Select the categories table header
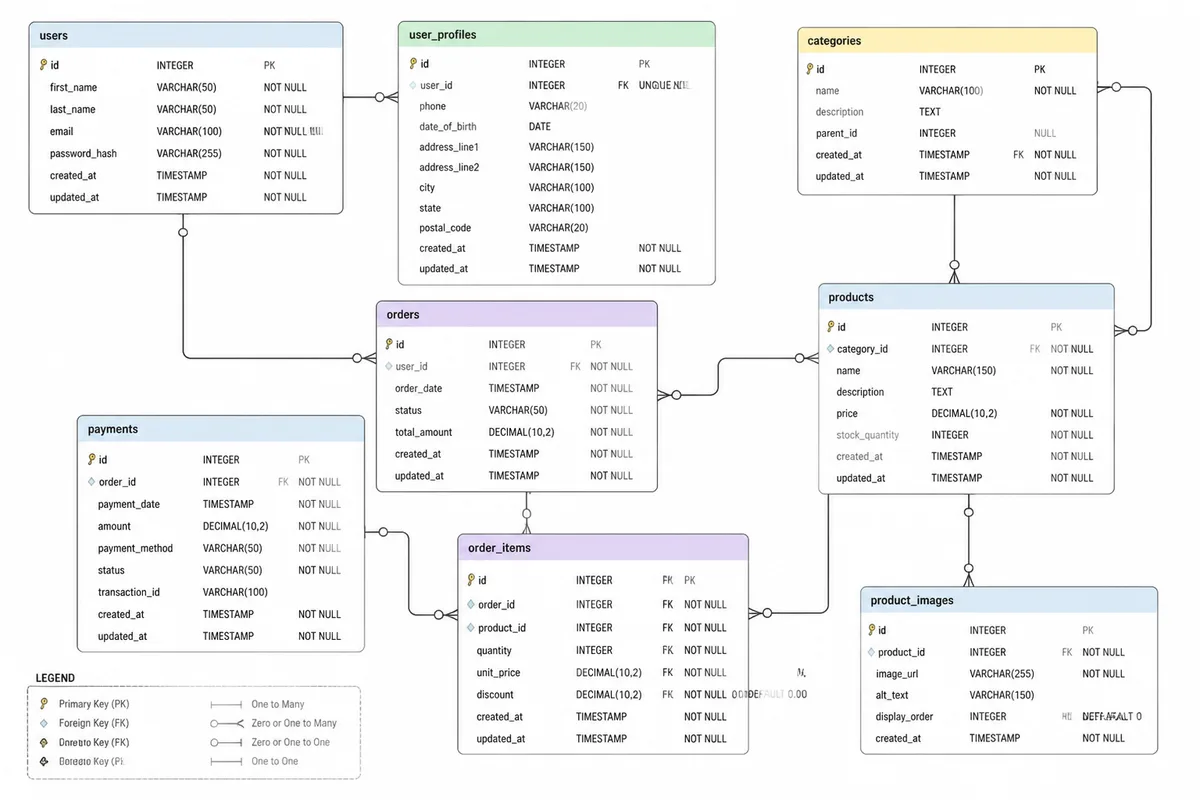Viewport: 1200px width, 800px height. point(947,41)
